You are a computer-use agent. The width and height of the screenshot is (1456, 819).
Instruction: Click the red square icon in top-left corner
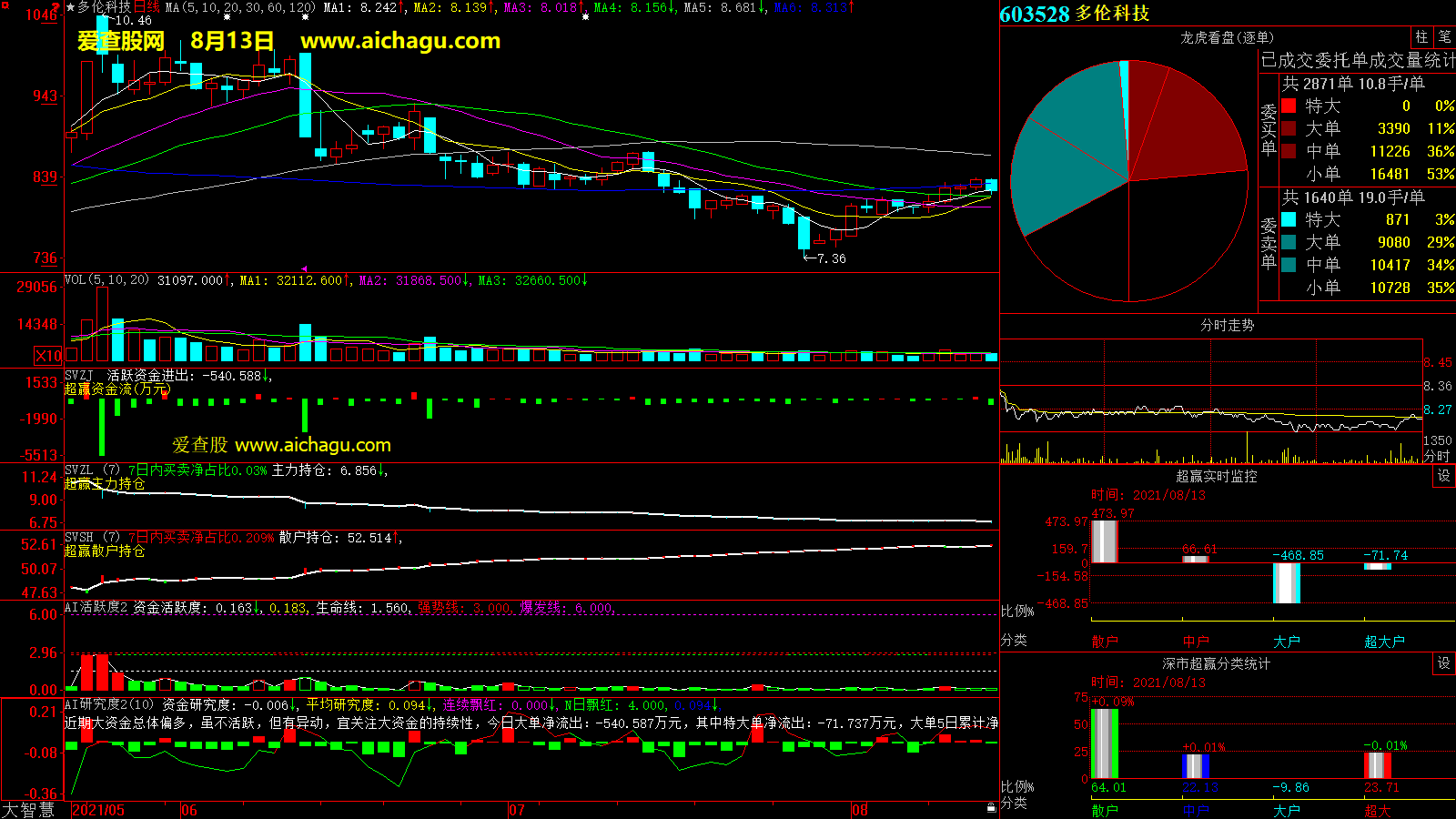(5, 5)
